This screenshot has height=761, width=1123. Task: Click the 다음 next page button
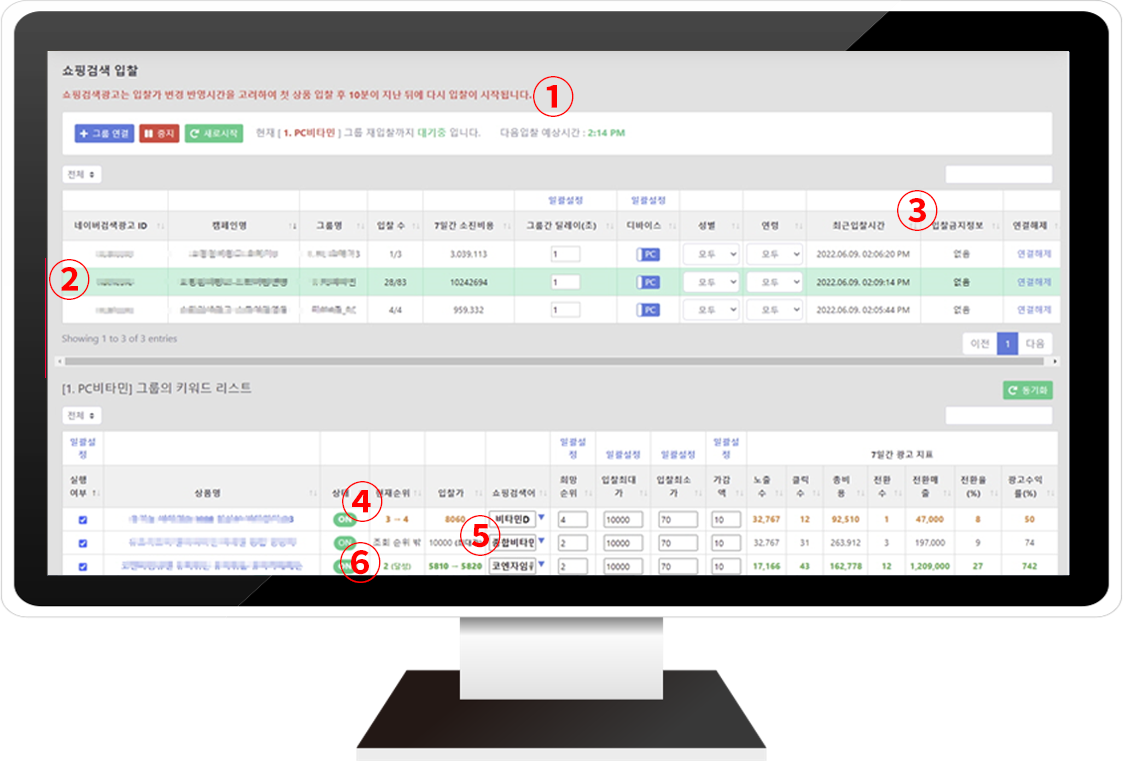[1035, 343]
